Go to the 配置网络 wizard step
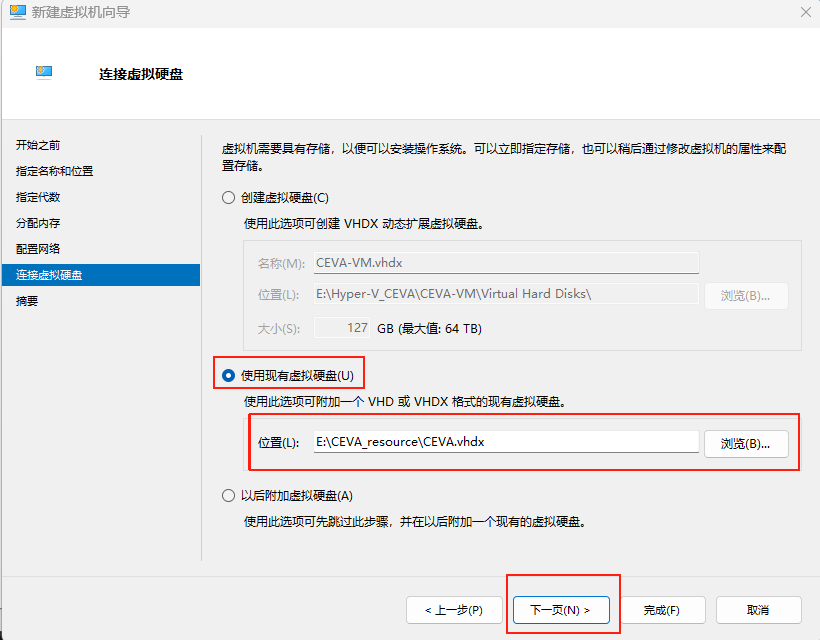 click(38, 249)
